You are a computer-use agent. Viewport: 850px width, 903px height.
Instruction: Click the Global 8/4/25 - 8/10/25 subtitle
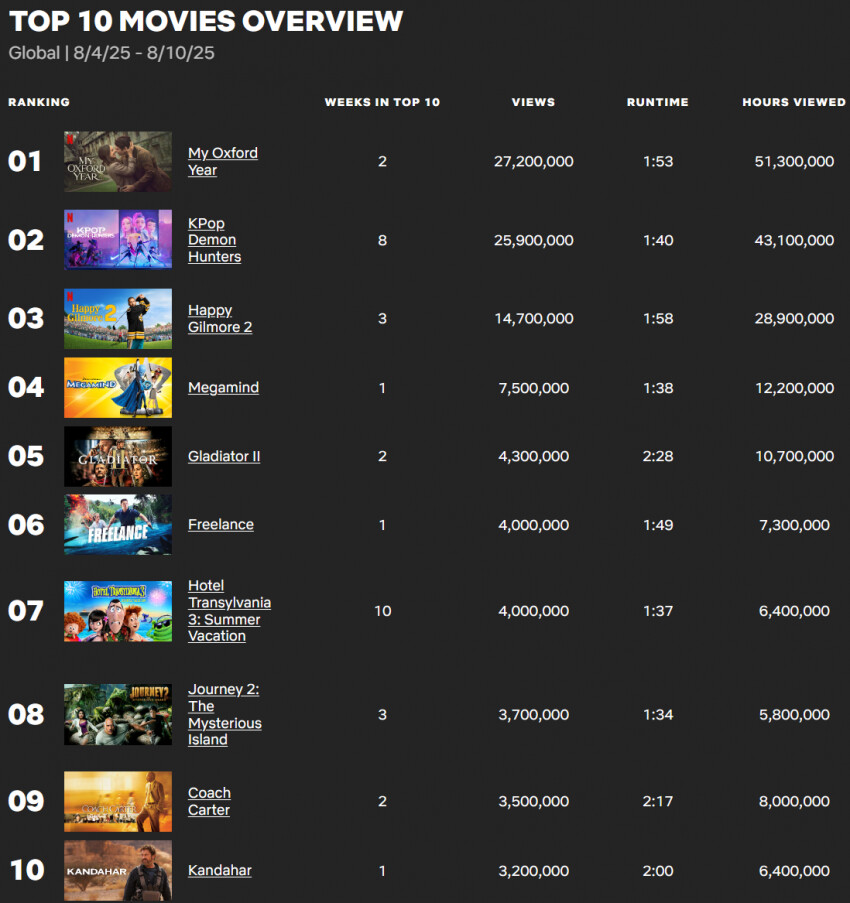click(x=111, y=53)
